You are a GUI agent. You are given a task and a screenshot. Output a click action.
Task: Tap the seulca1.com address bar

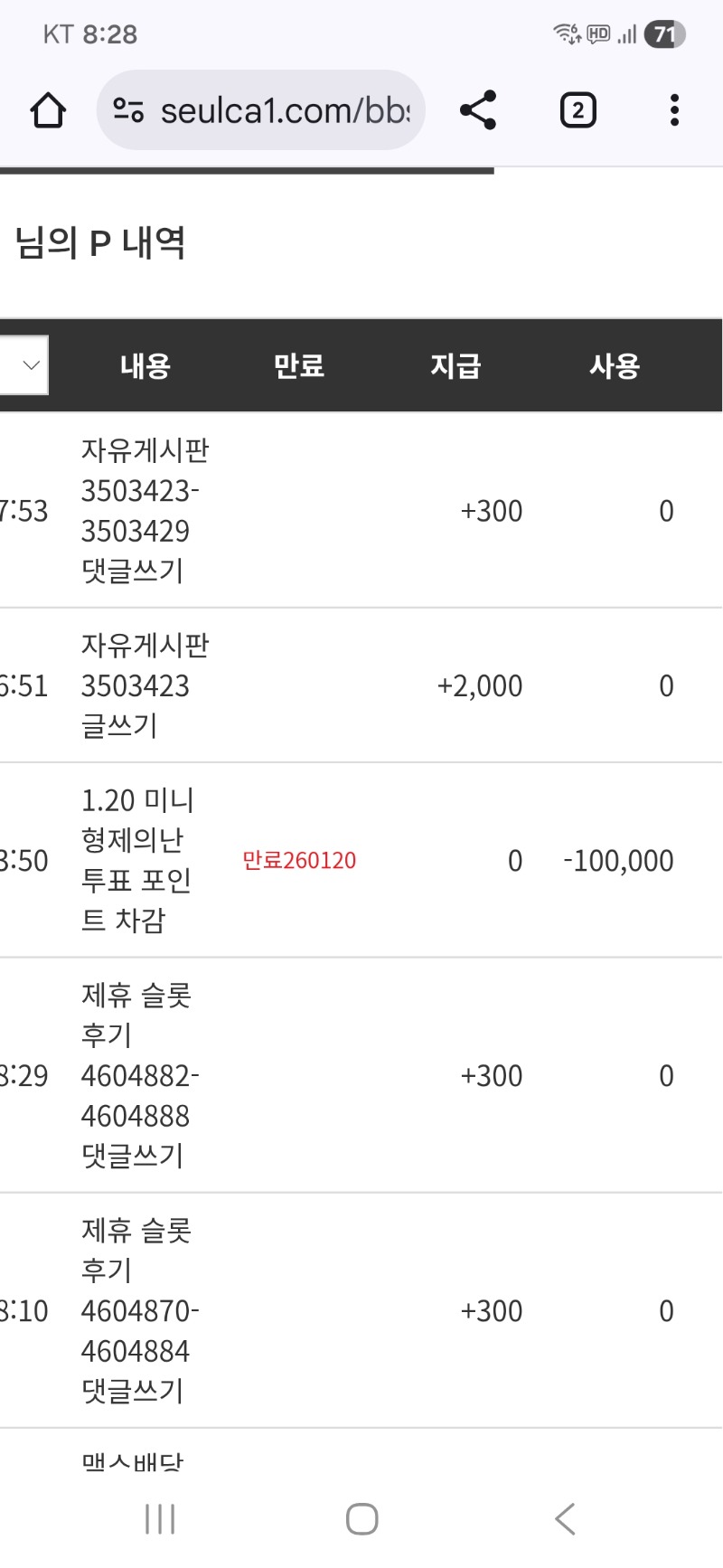(x=285, y=111)
